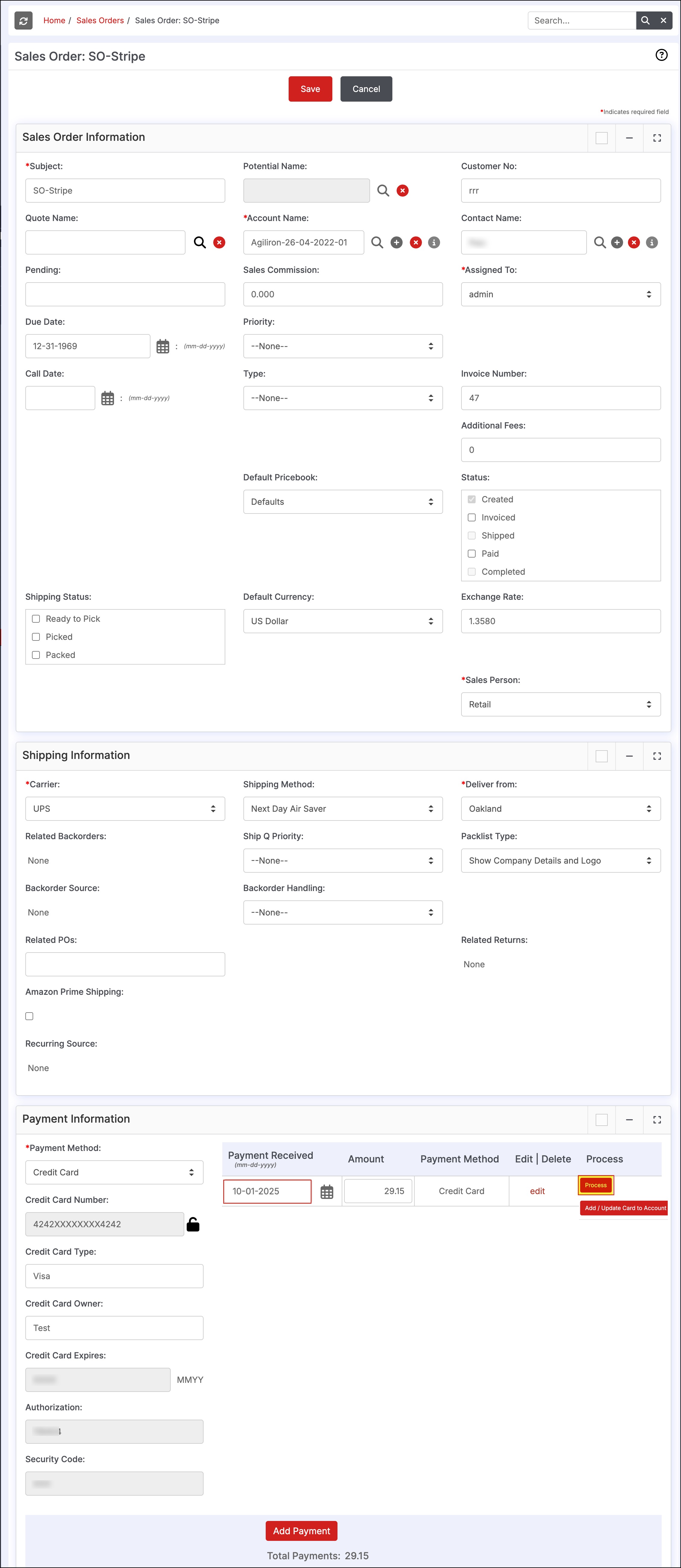Open the Carrier dropdown showing UPS

click(x=125, y=808)
